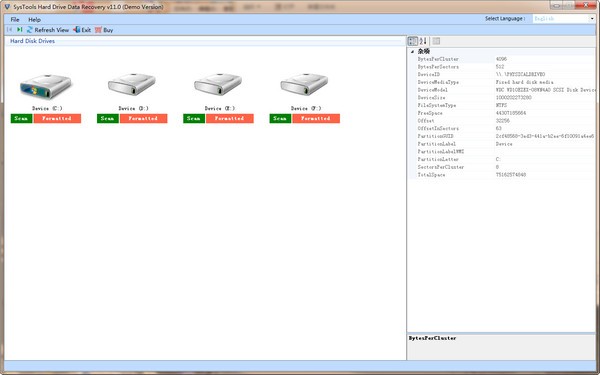The height and width of the screenshot is (375, 600).
Task: Scan the Device (C:) drive
Action: pos(21,119)
